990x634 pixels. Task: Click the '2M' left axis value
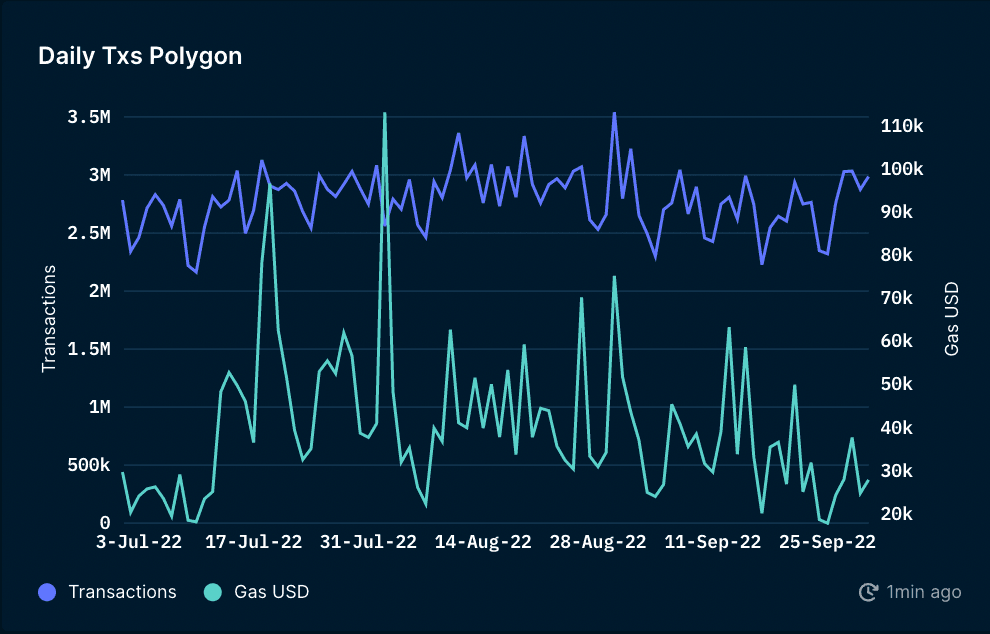100,291
